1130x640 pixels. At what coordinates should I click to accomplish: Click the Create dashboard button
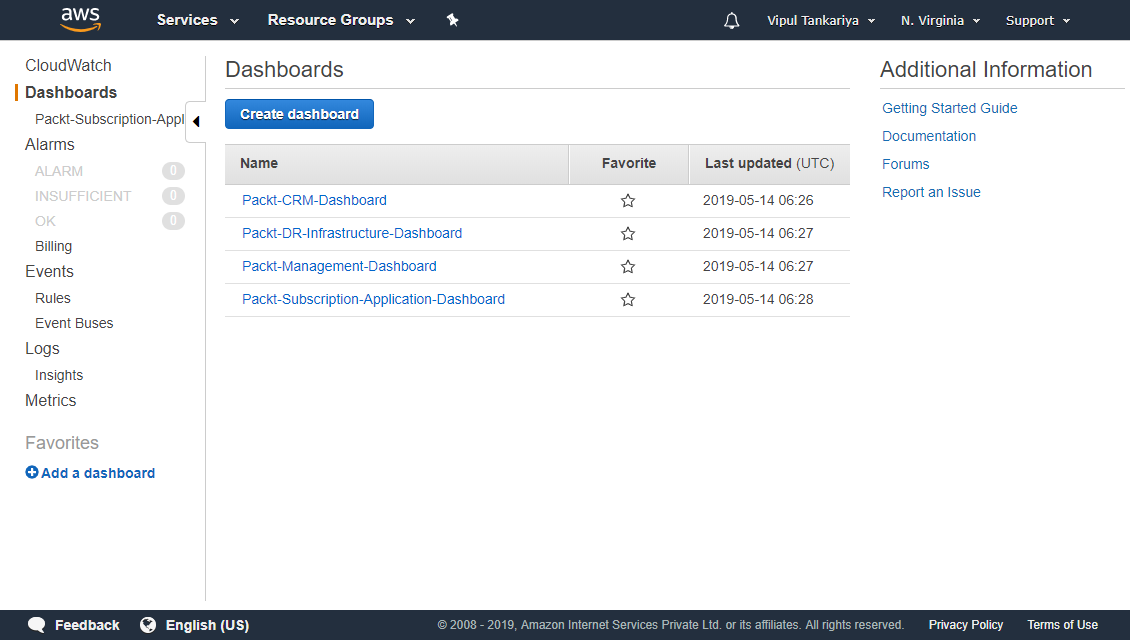pos(299,114)
